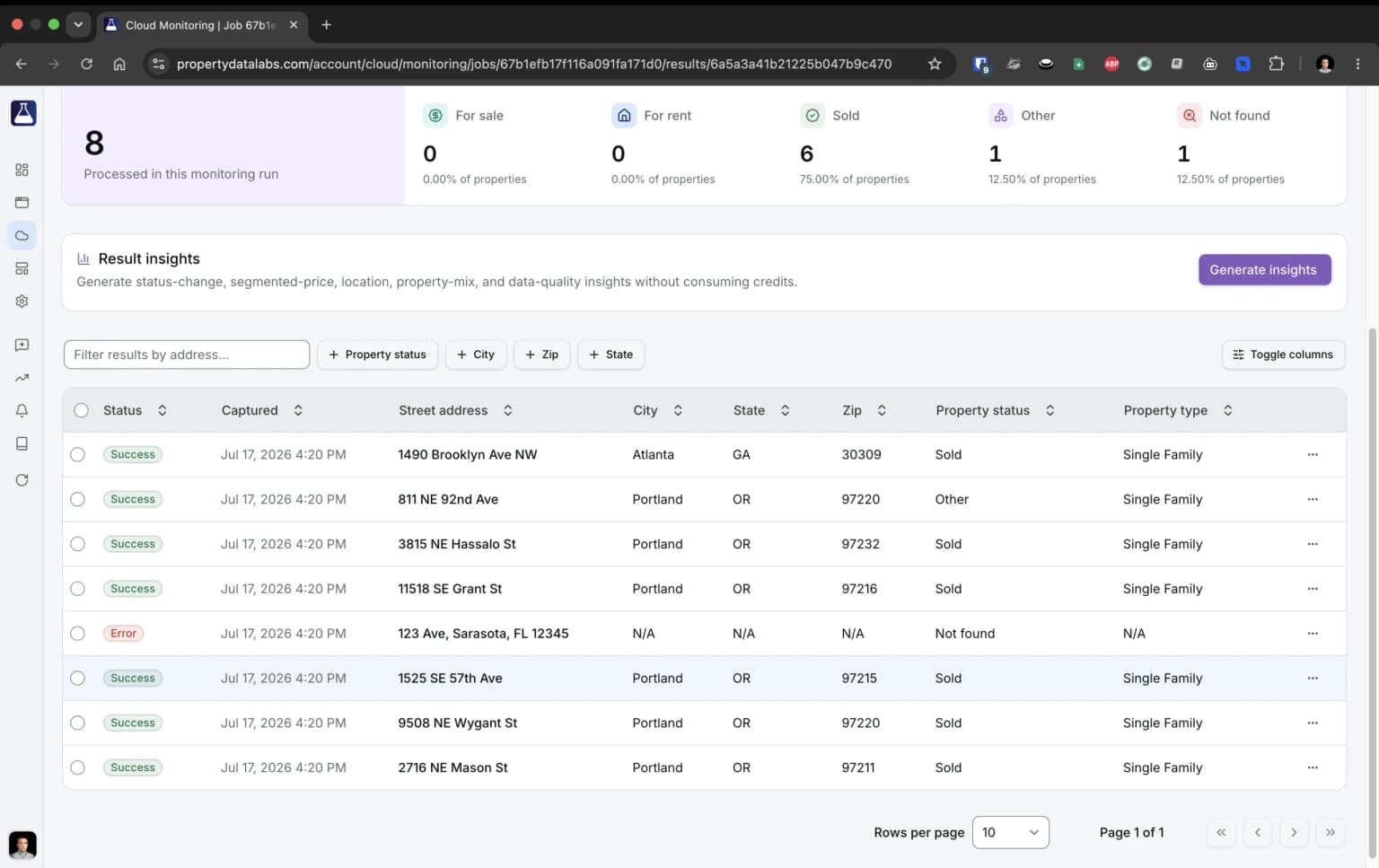Click the Other shapes icon
The height and width of the screenshot is (868, 1379).
[x=1000, y=115]
